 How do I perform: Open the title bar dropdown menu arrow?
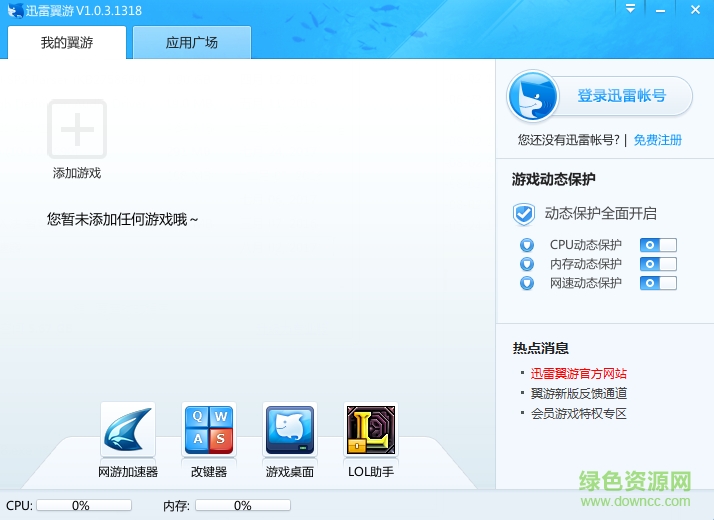[x=630, y=9]
